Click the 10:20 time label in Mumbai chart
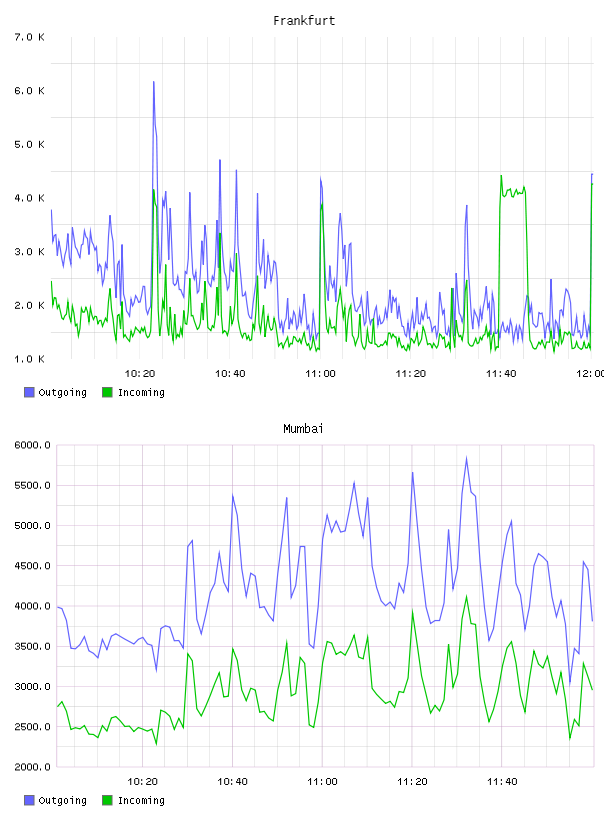This screenshot has width=608, height=816. coord(142,781)
